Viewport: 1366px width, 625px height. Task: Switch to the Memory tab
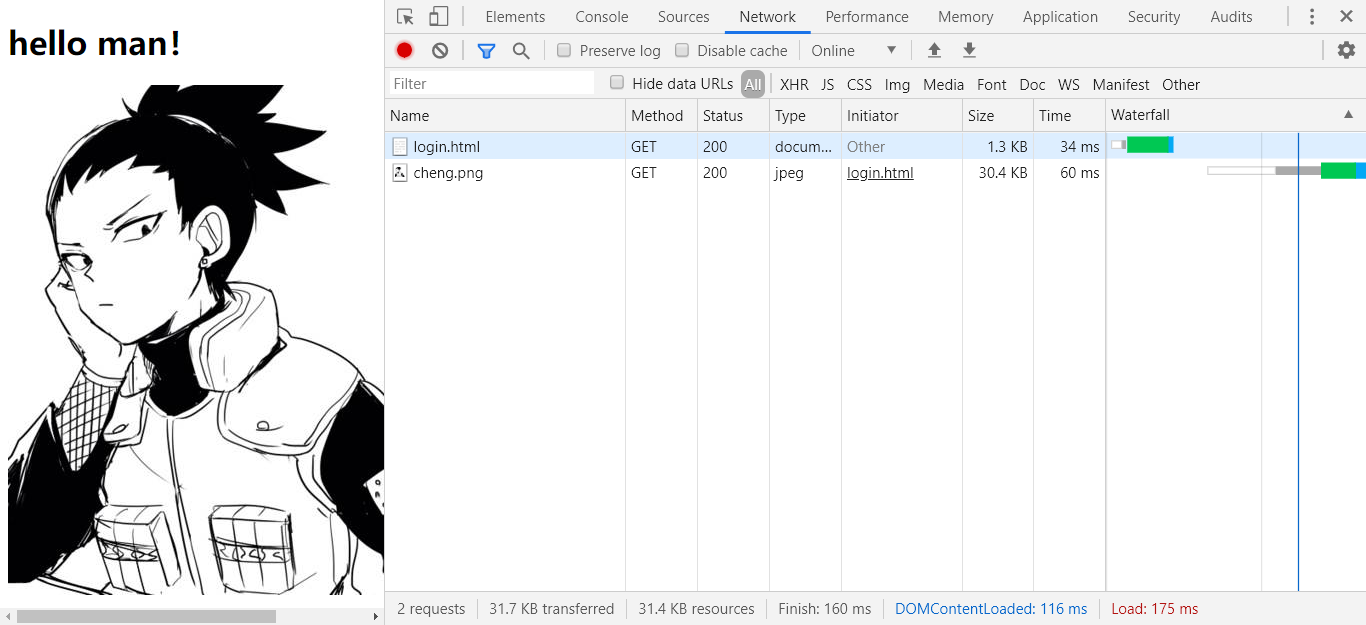point(965,17)
